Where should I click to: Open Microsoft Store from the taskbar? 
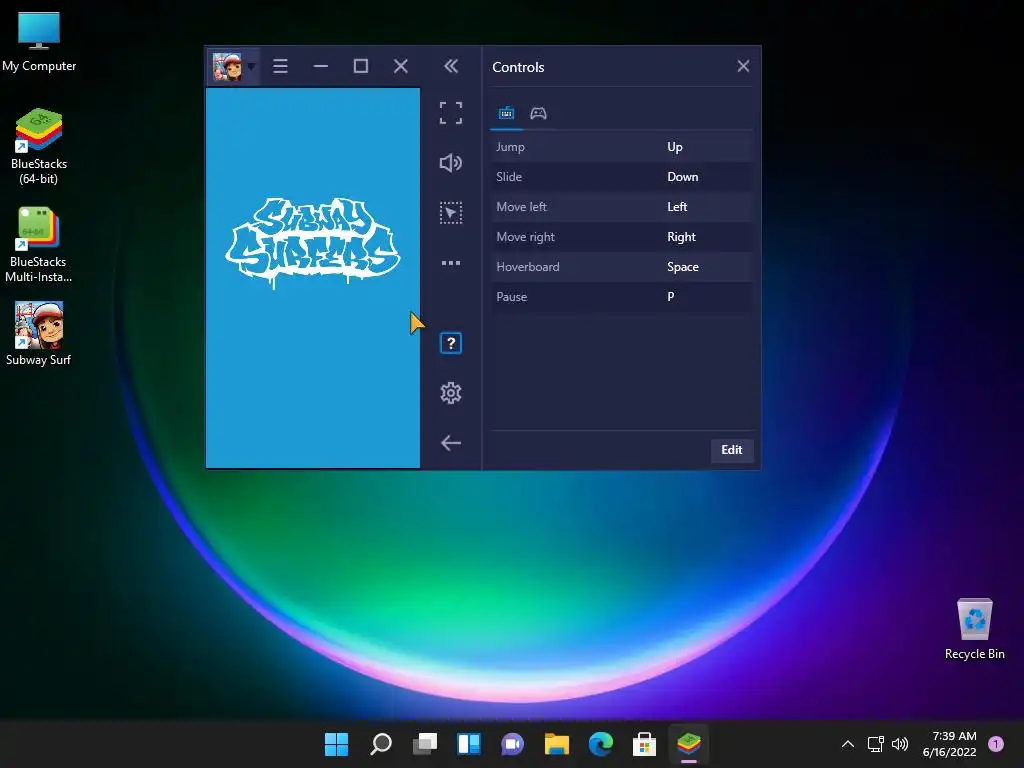[645, 744]
